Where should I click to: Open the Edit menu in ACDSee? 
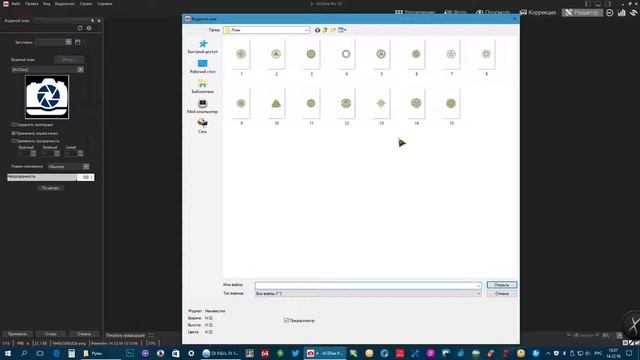(x=31, y=4)
